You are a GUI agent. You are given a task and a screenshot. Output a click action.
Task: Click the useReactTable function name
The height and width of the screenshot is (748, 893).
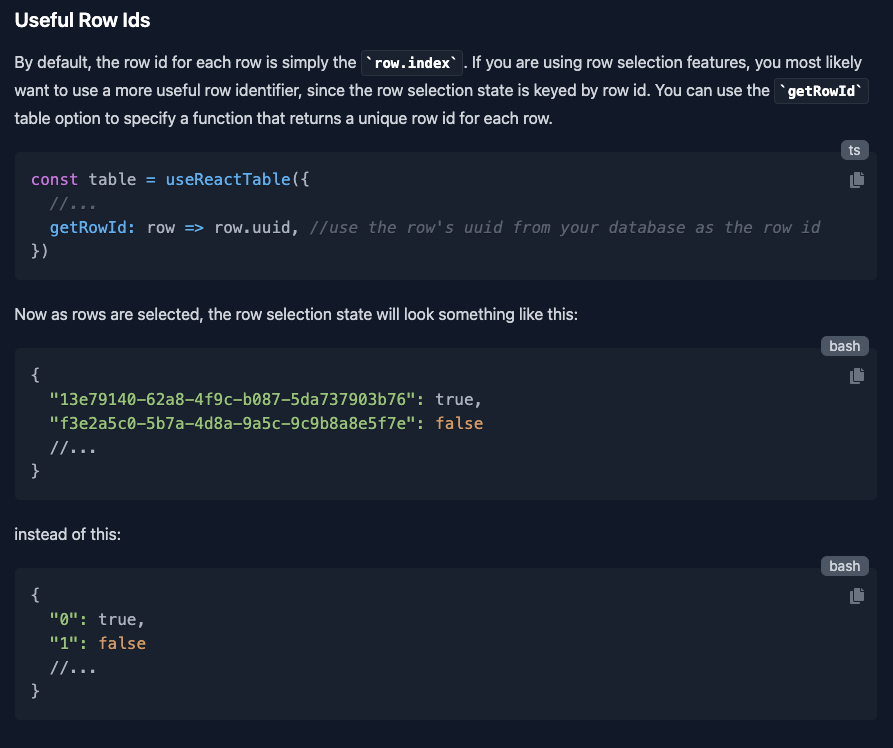[228, 179]
